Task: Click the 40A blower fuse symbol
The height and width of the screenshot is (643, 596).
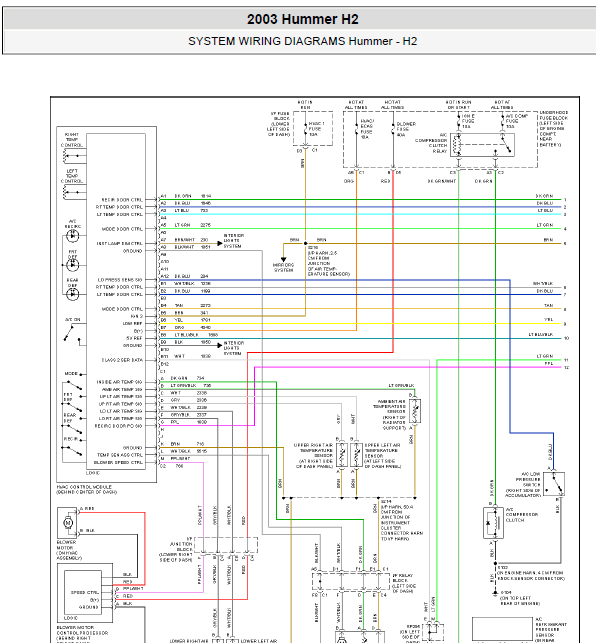Action: point(393,130)
